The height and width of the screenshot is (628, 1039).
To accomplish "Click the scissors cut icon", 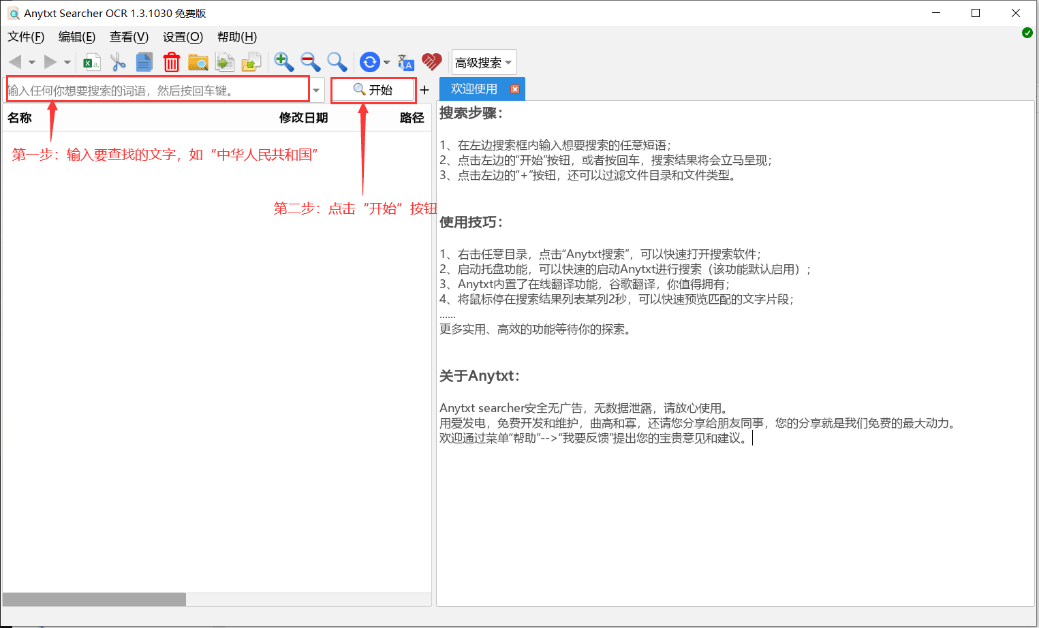I will pos(118,62).
